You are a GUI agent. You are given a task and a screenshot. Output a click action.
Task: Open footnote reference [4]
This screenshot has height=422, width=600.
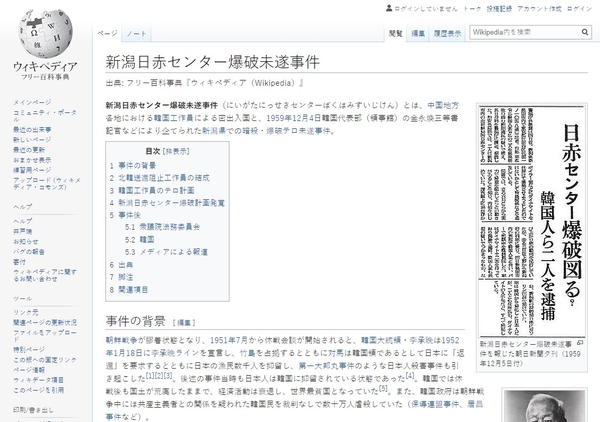click(410, 376)
